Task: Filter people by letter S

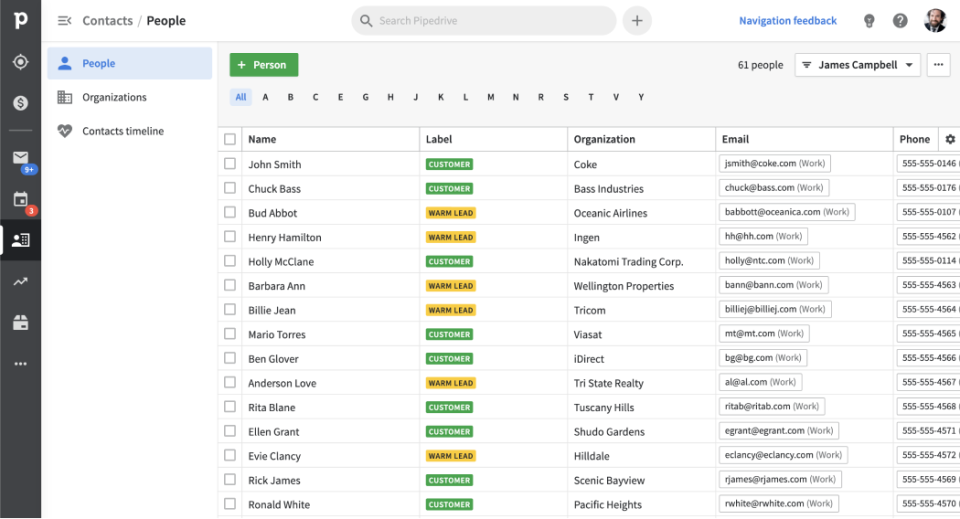Action: tap(566, 97)
